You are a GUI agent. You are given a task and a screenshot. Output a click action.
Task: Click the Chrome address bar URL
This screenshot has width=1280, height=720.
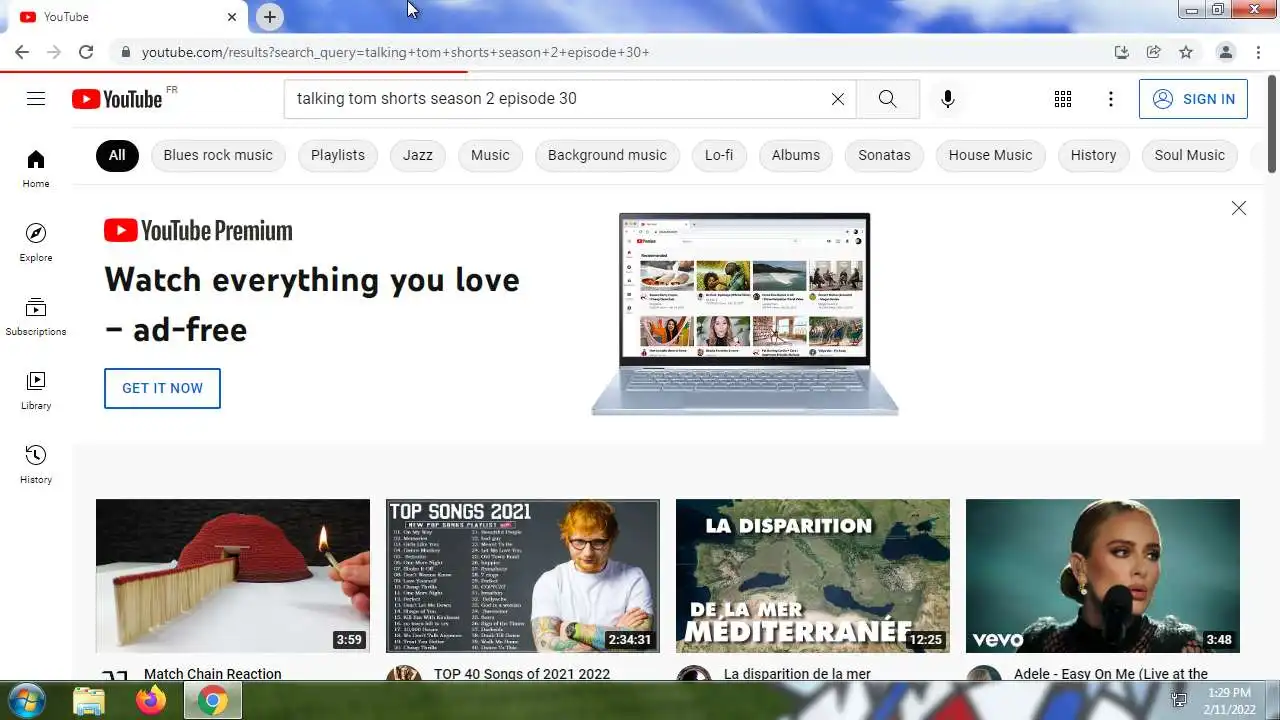coord(396,52)
